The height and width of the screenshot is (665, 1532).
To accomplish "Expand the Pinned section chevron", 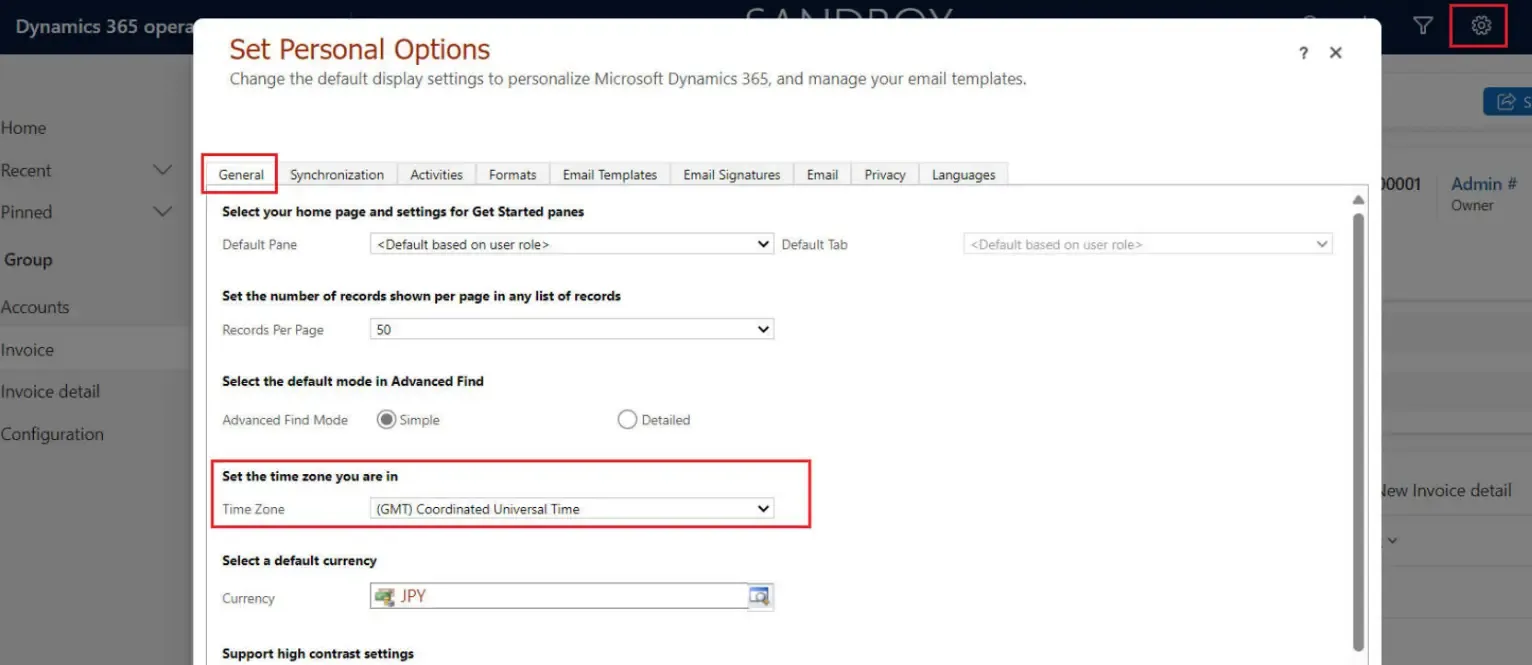I will tap(162, 212).
